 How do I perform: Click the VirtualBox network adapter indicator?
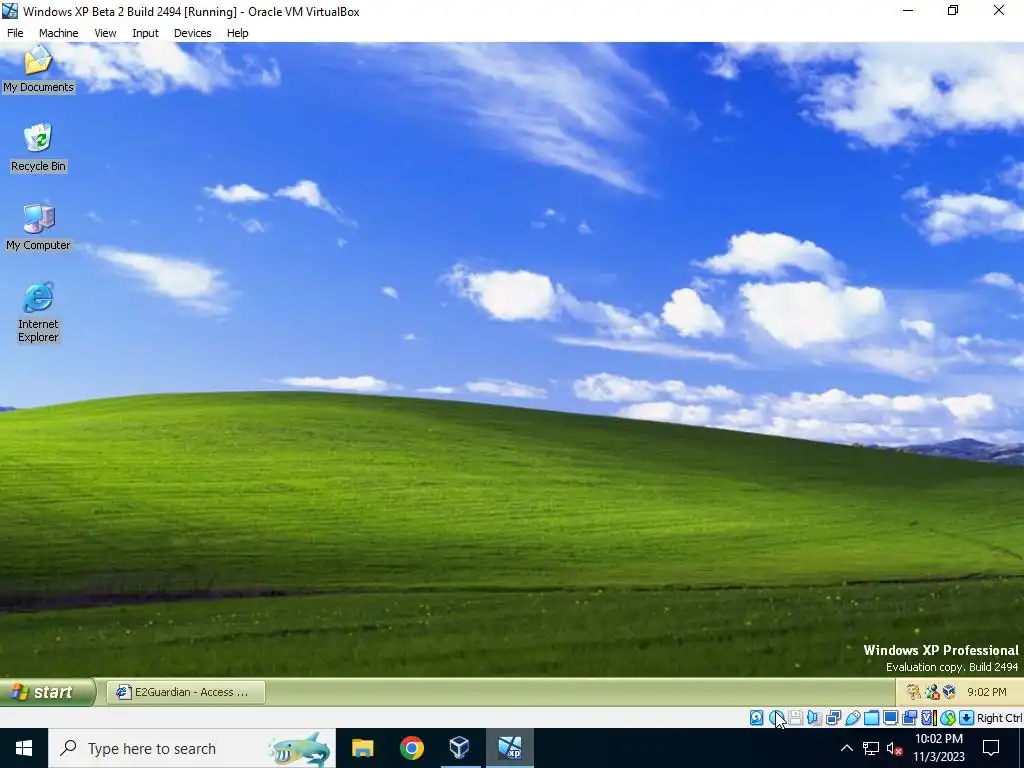(x=833, y=718)
